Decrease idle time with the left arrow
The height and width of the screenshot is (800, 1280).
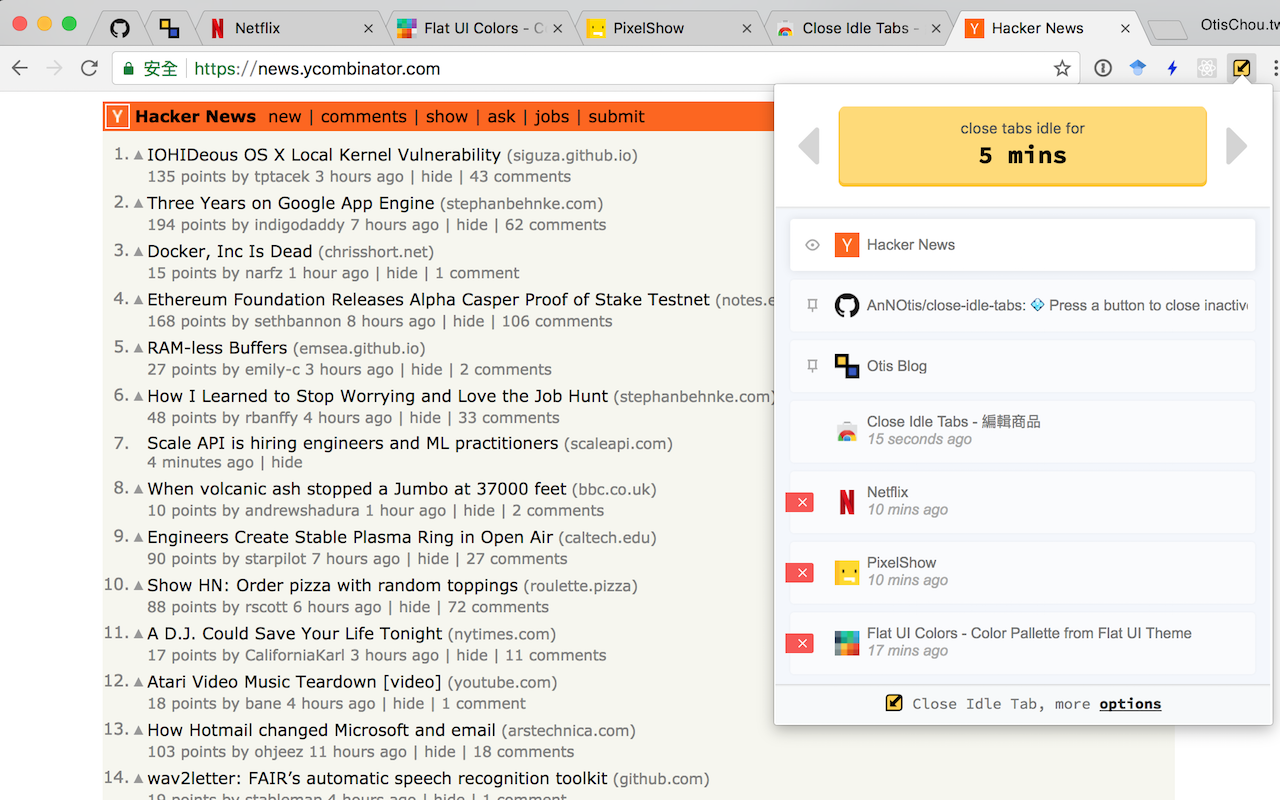point(808,146)
